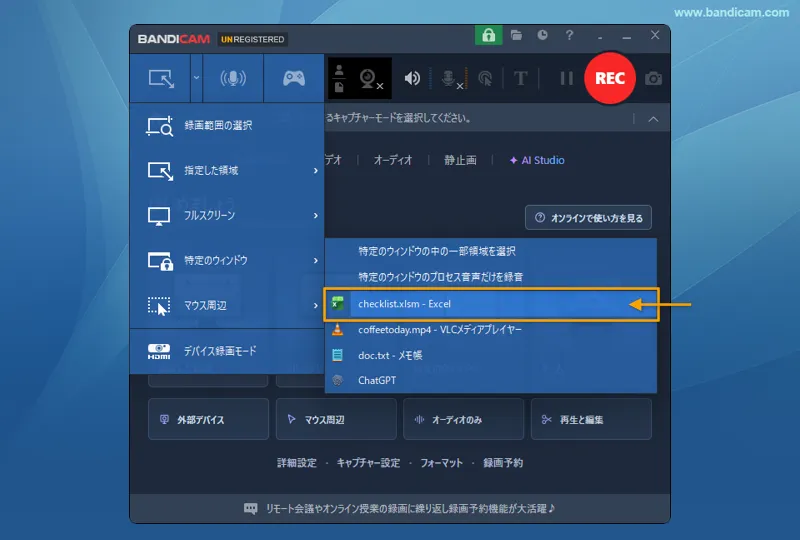Image resolution: width=800 pixels, height=540 pixels.
Task: Choose ChatGPT window entry
Action: tap(491, 380)
